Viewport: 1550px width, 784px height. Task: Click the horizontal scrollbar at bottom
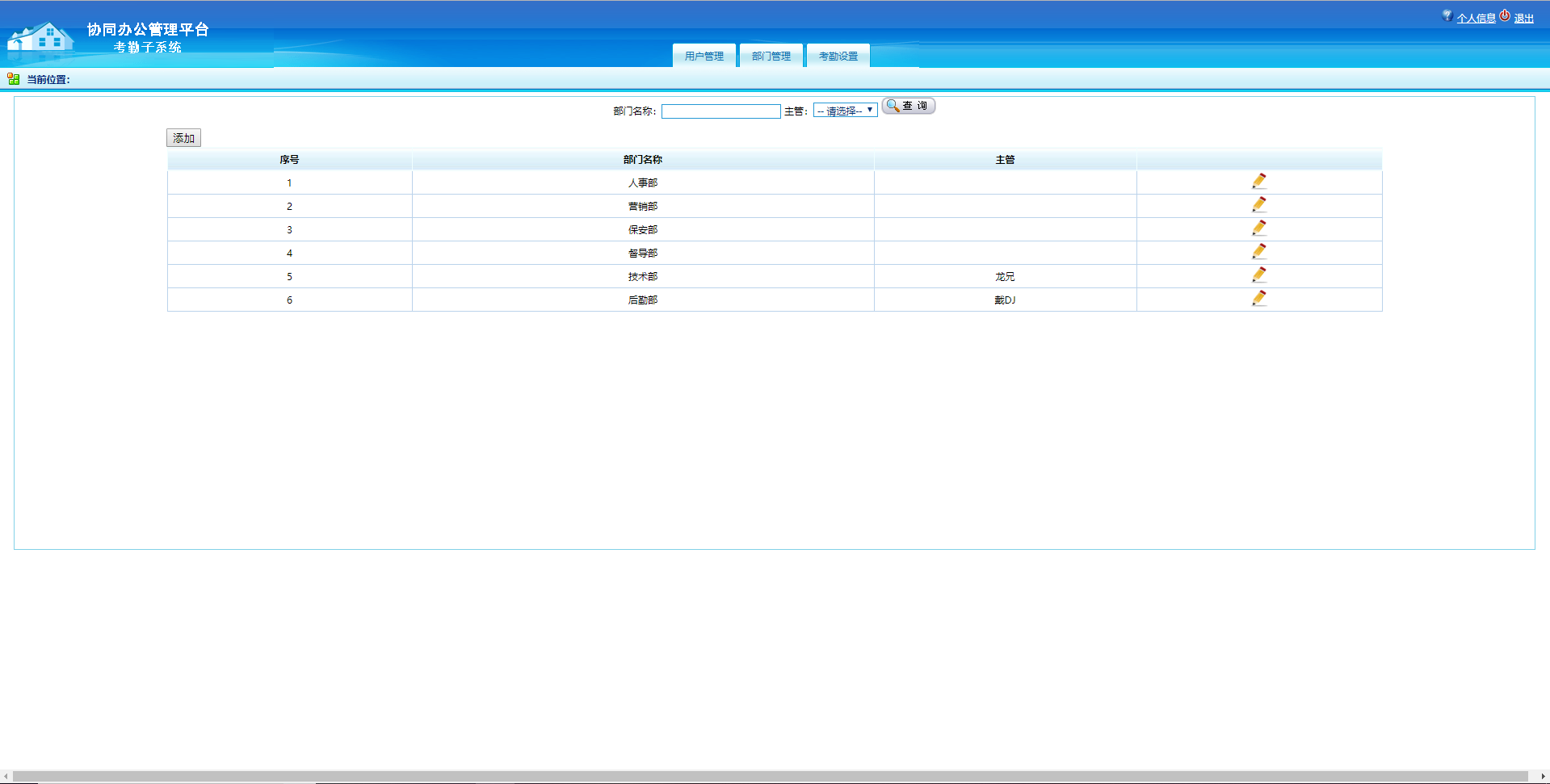[767, 776]
